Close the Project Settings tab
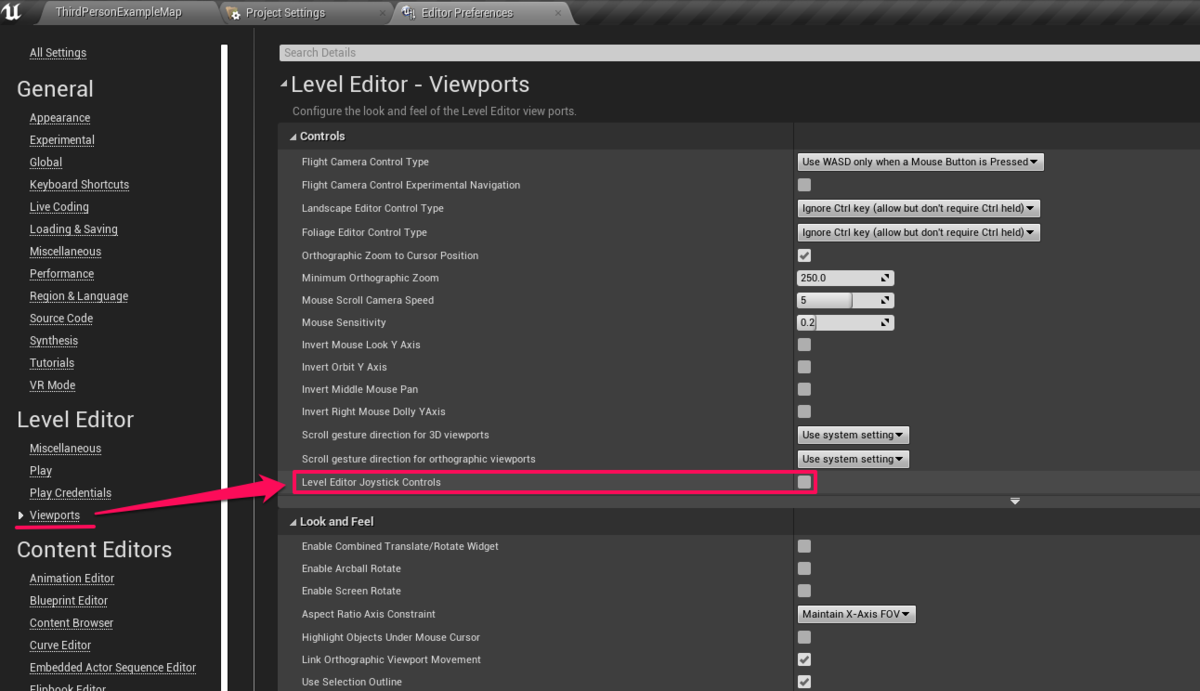This screenshot has width=1200, height=691. [383, 13]
